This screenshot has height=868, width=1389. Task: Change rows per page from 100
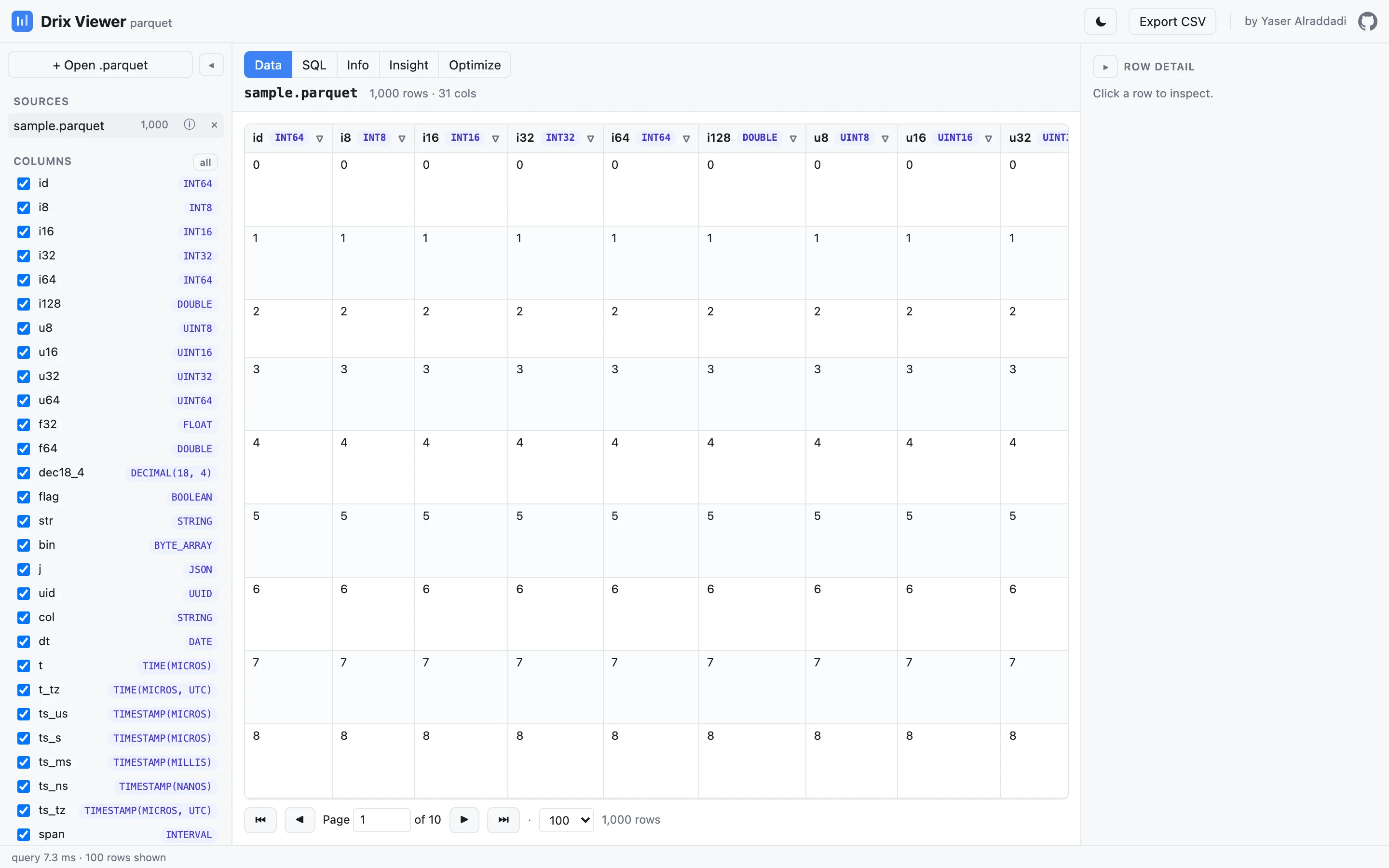567,820
